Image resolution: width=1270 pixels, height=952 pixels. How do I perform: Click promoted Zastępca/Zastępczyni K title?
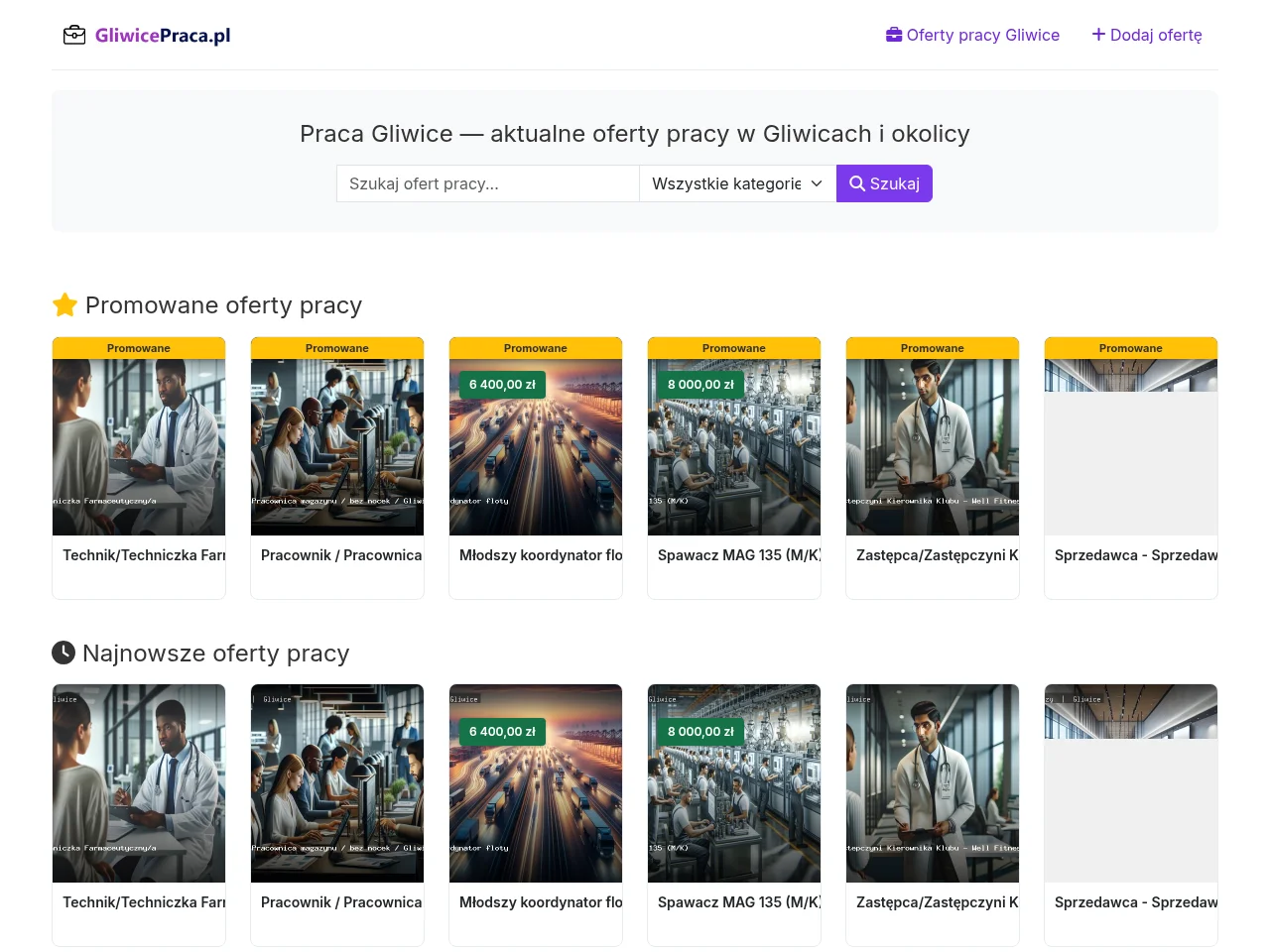click(938, 555)
